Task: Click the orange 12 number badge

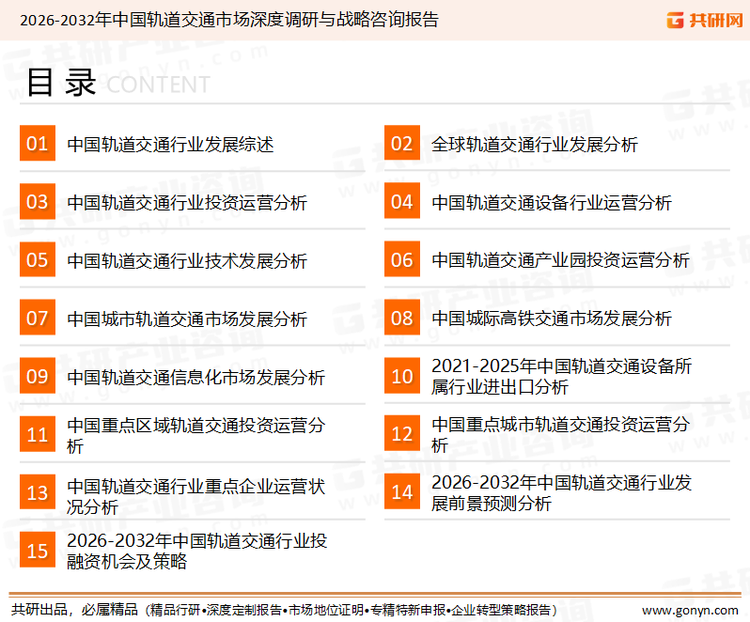Action: tap(402, 433)
